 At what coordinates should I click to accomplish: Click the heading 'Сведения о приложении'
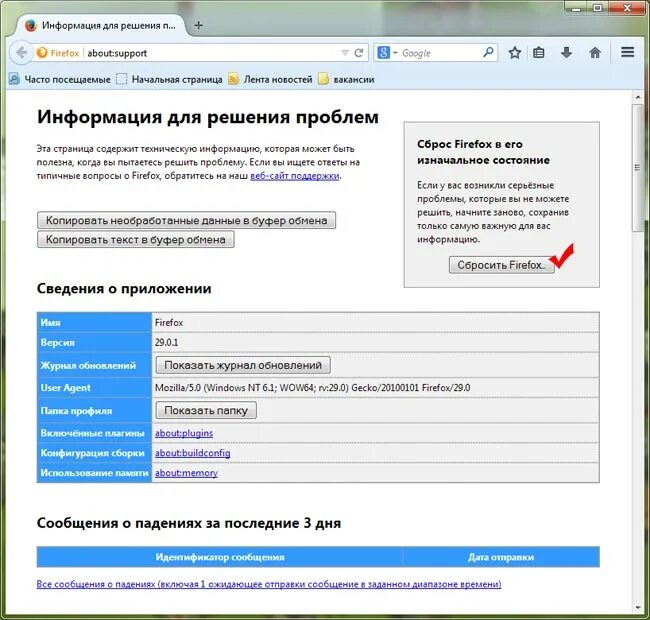pyautogui.click(x=124, y=288)
